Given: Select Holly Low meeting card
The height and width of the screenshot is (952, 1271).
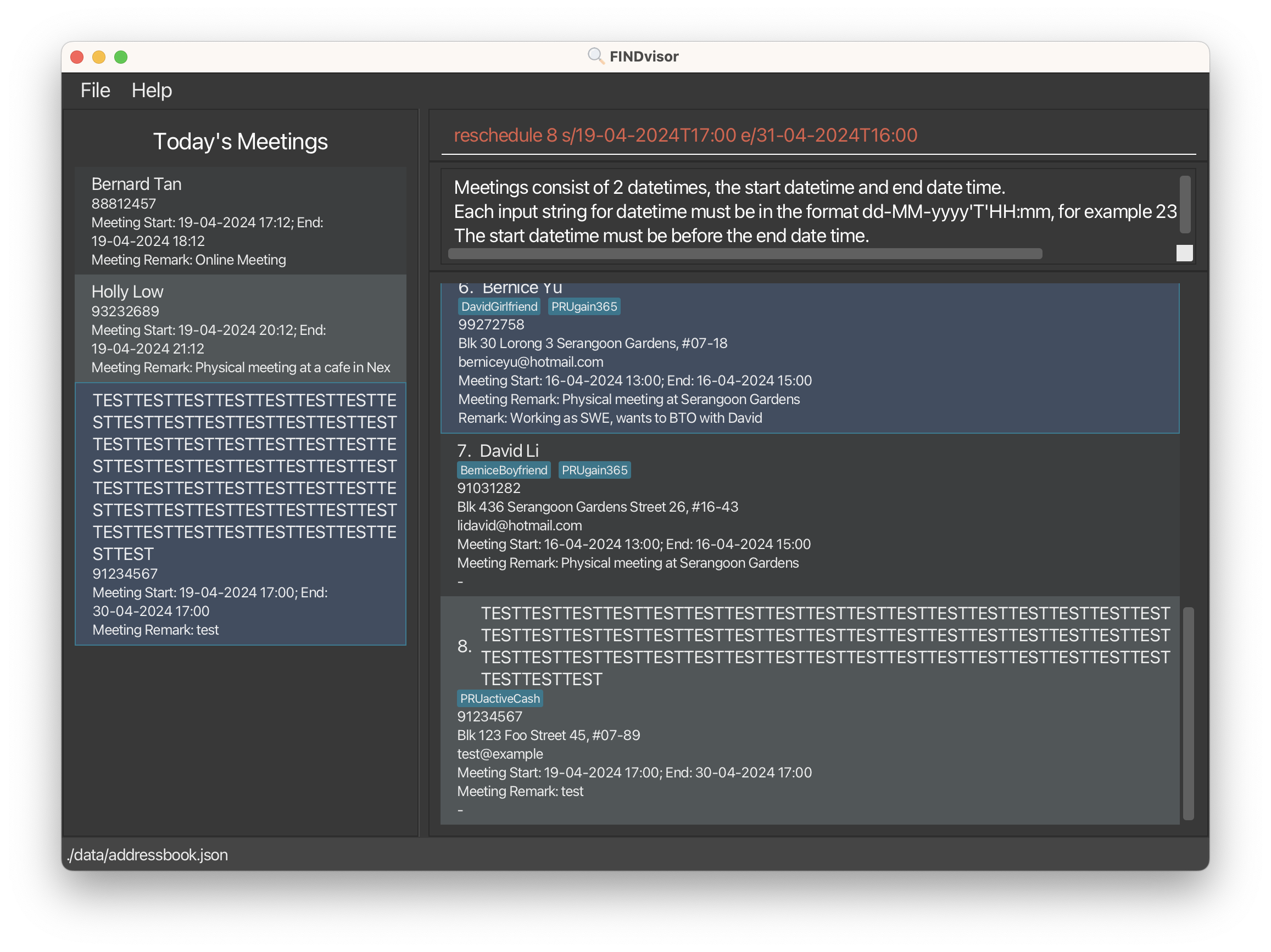Looking at the screenshot, I should (x=240, y=328).
